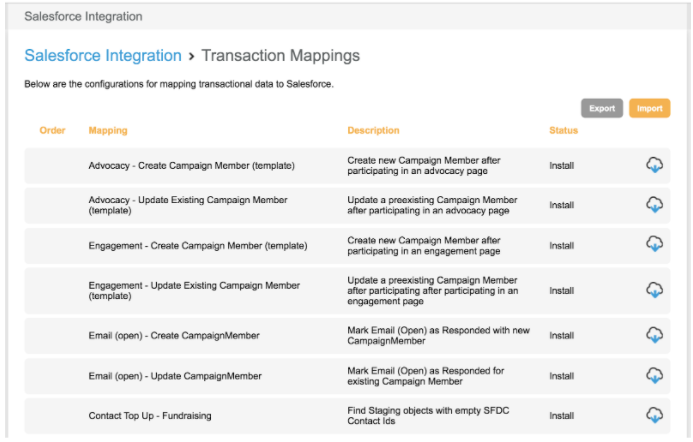This screenshot has width=693, height=442.
Task: Click the Status column header
Action: click(563, 131)
